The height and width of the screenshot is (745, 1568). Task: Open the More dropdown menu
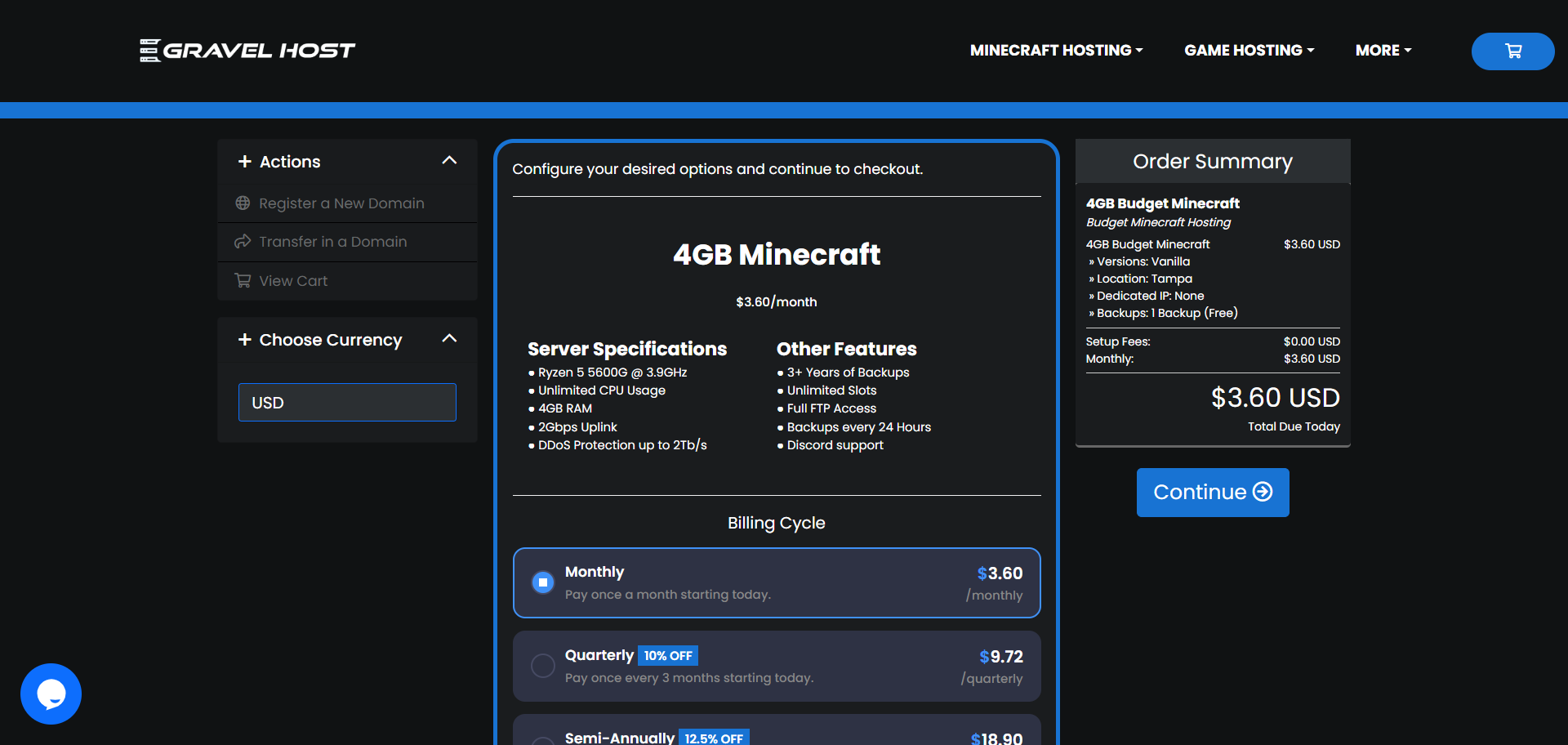click(1383, 50)
